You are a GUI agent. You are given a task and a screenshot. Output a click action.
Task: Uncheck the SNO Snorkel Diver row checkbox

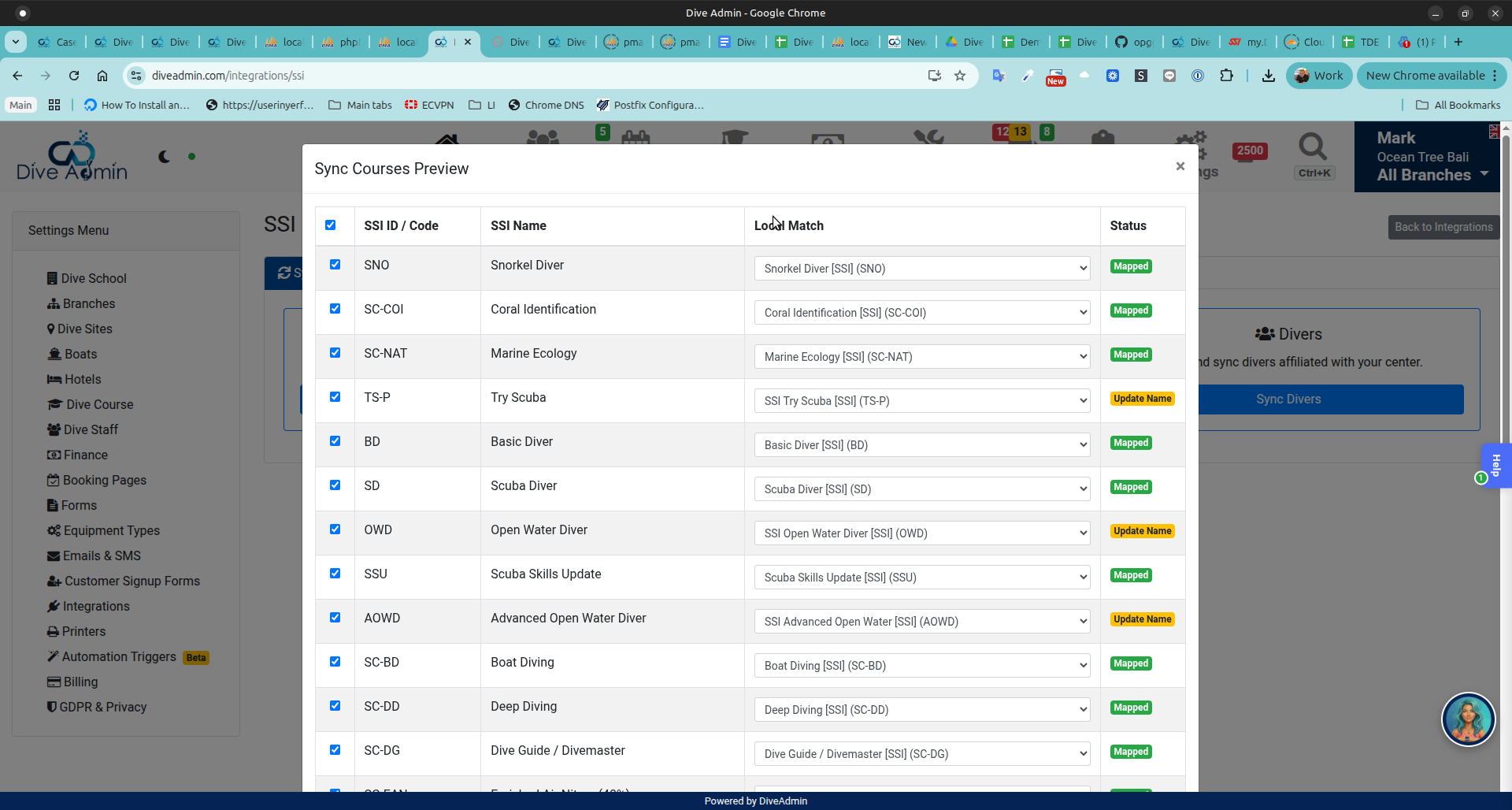(x=335, y=265)
